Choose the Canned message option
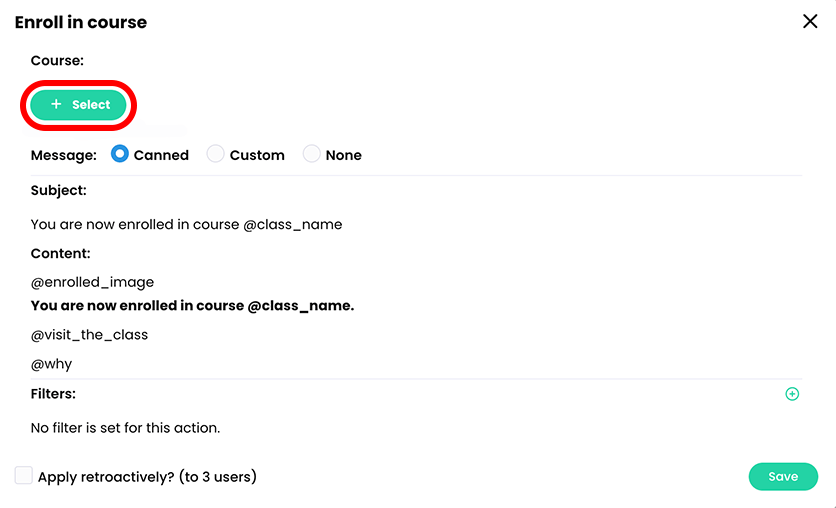 [120, 154]
